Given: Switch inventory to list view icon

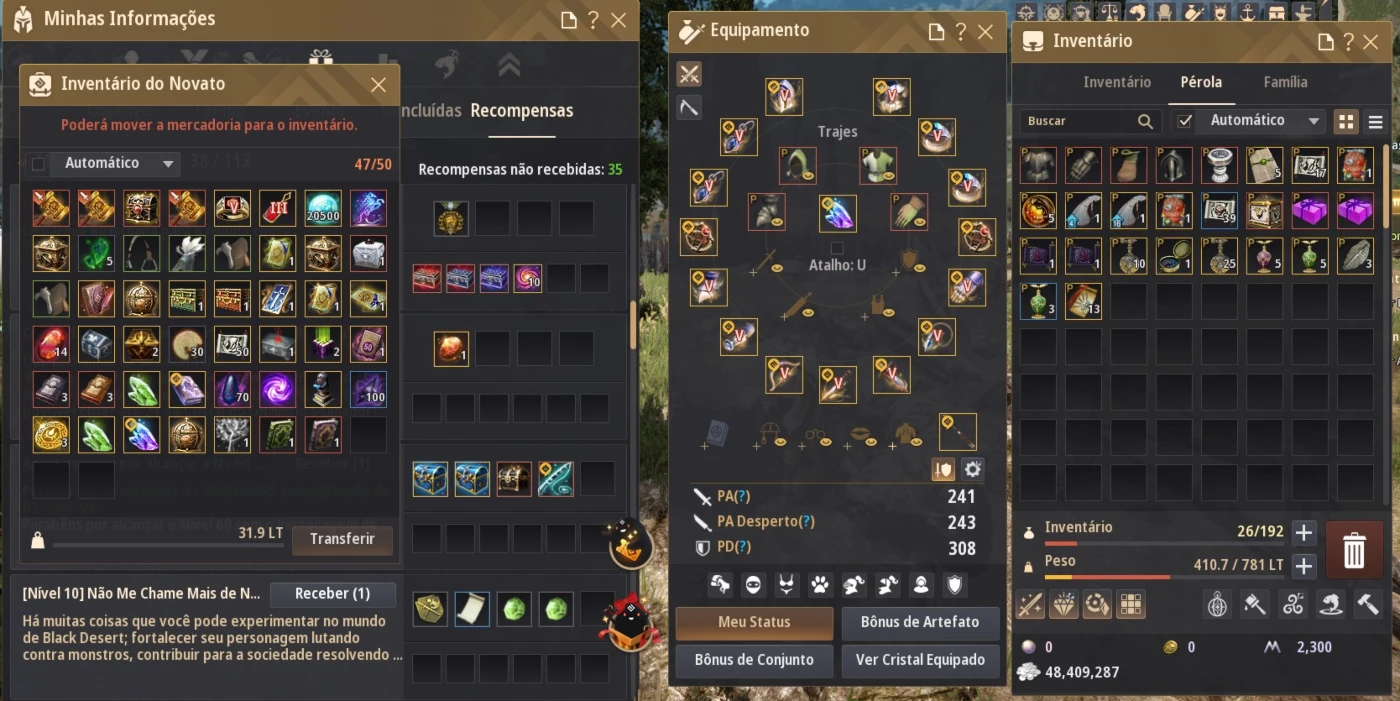Looking at the screenshot, I should [1376, 122].
